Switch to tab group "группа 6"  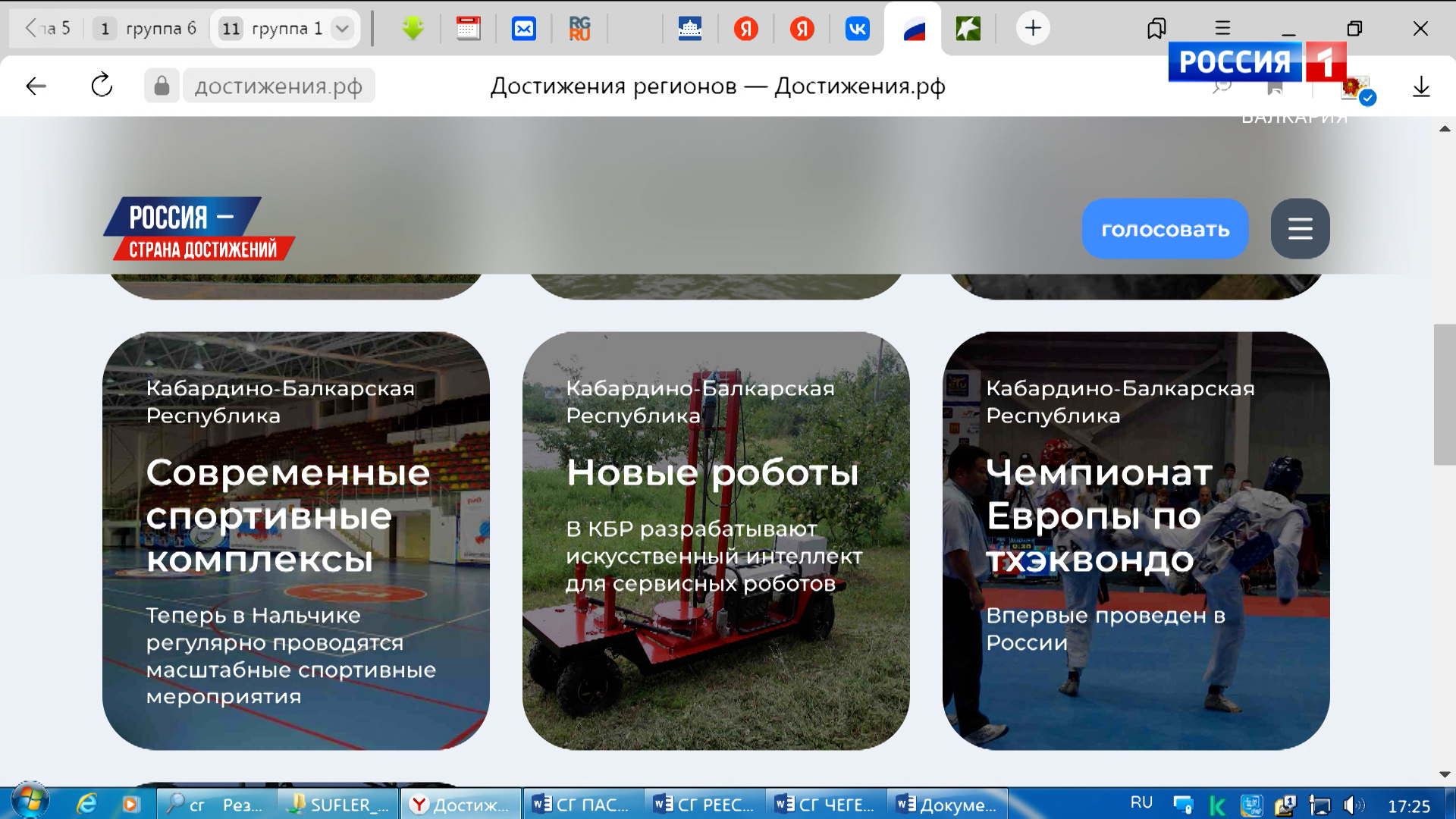pos(146,29)
